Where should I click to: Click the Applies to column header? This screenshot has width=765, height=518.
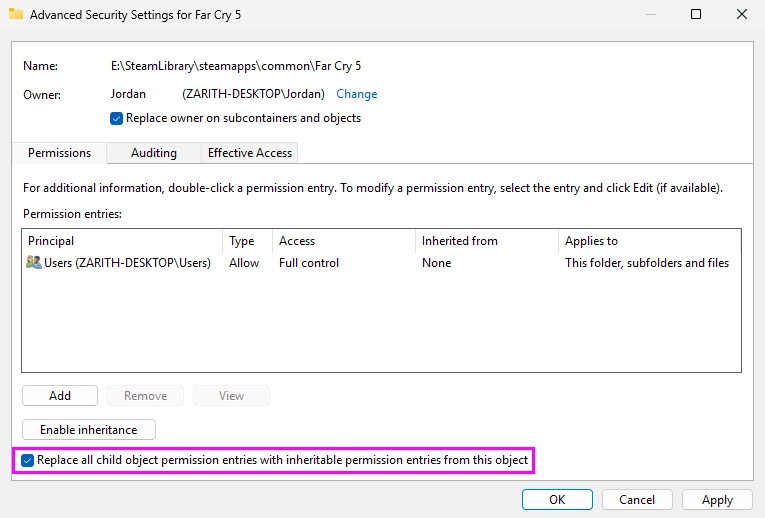[x=649, y=241]
